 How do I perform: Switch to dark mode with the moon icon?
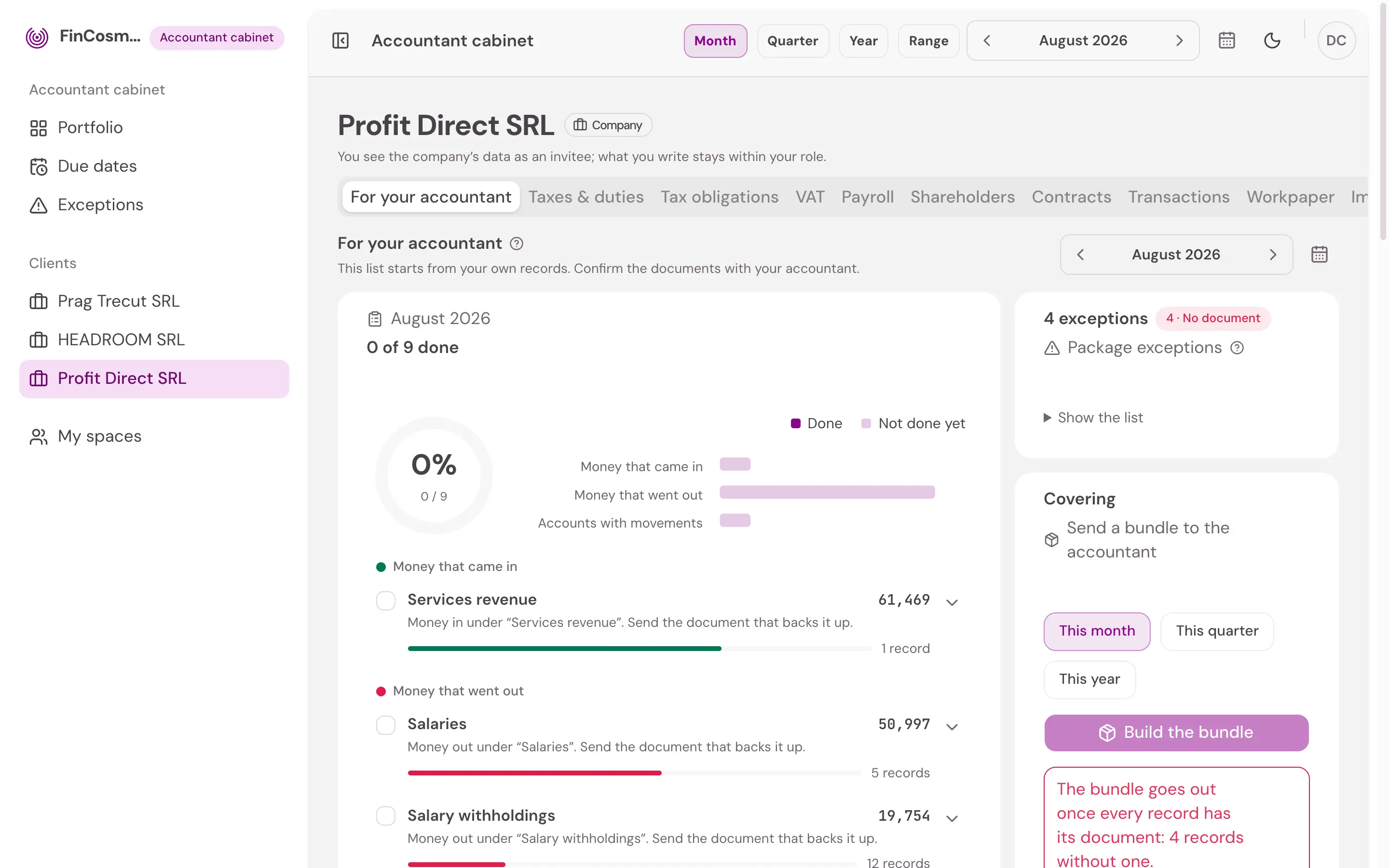tap(1272, 41)
